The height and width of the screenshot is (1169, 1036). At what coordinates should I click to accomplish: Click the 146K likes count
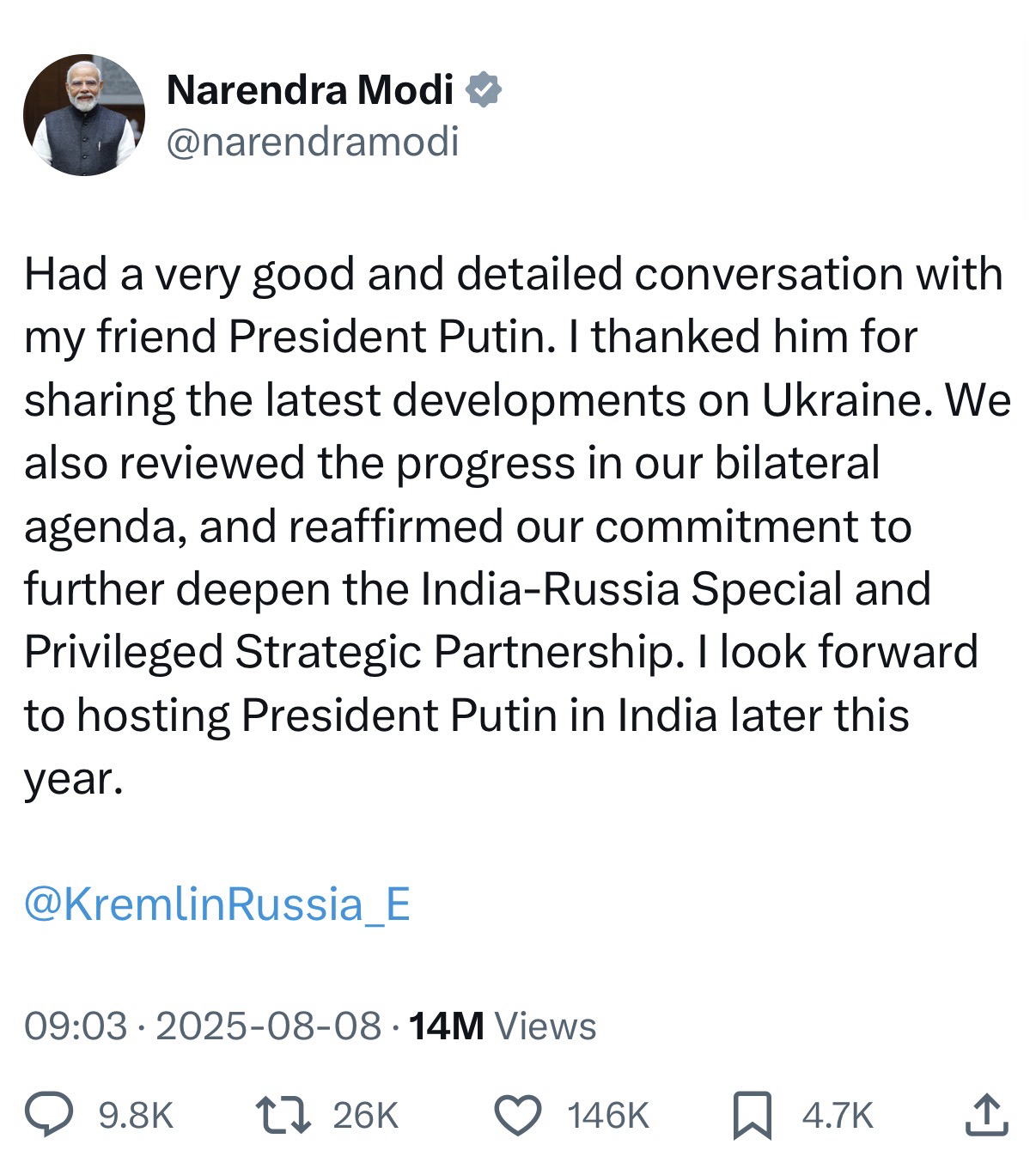click(x=608, y=1115)
